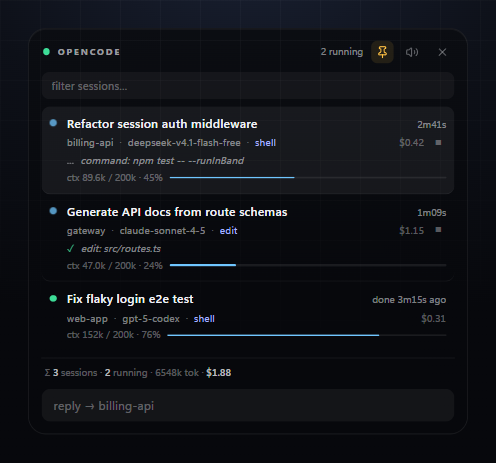The width and height of the screenshot is (496, 463).
Task: Click the 'ctx 152k / 200k · 76%' label
Action: pyautogui.click(x=113, y=335)
